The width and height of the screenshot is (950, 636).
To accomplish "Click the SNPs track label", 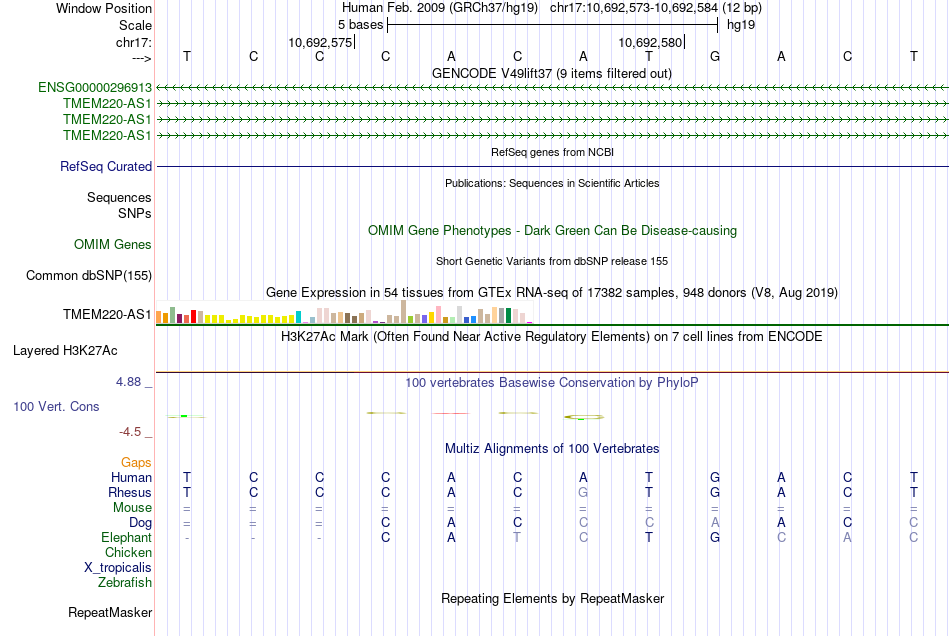I will tap(135, 213).
